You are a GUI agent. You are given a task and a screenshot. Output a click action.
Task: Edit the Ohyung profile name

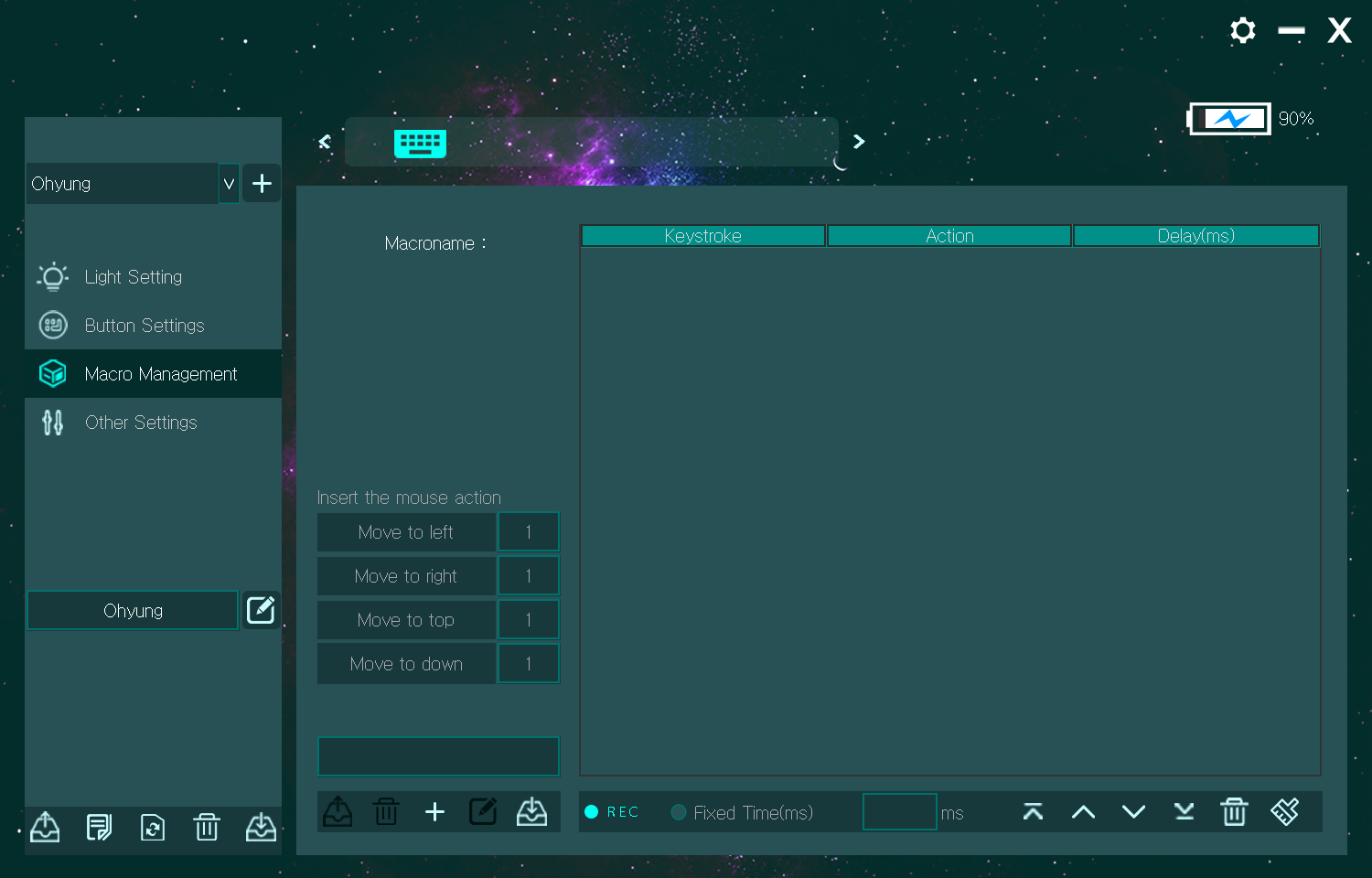[x=261, y=610]
